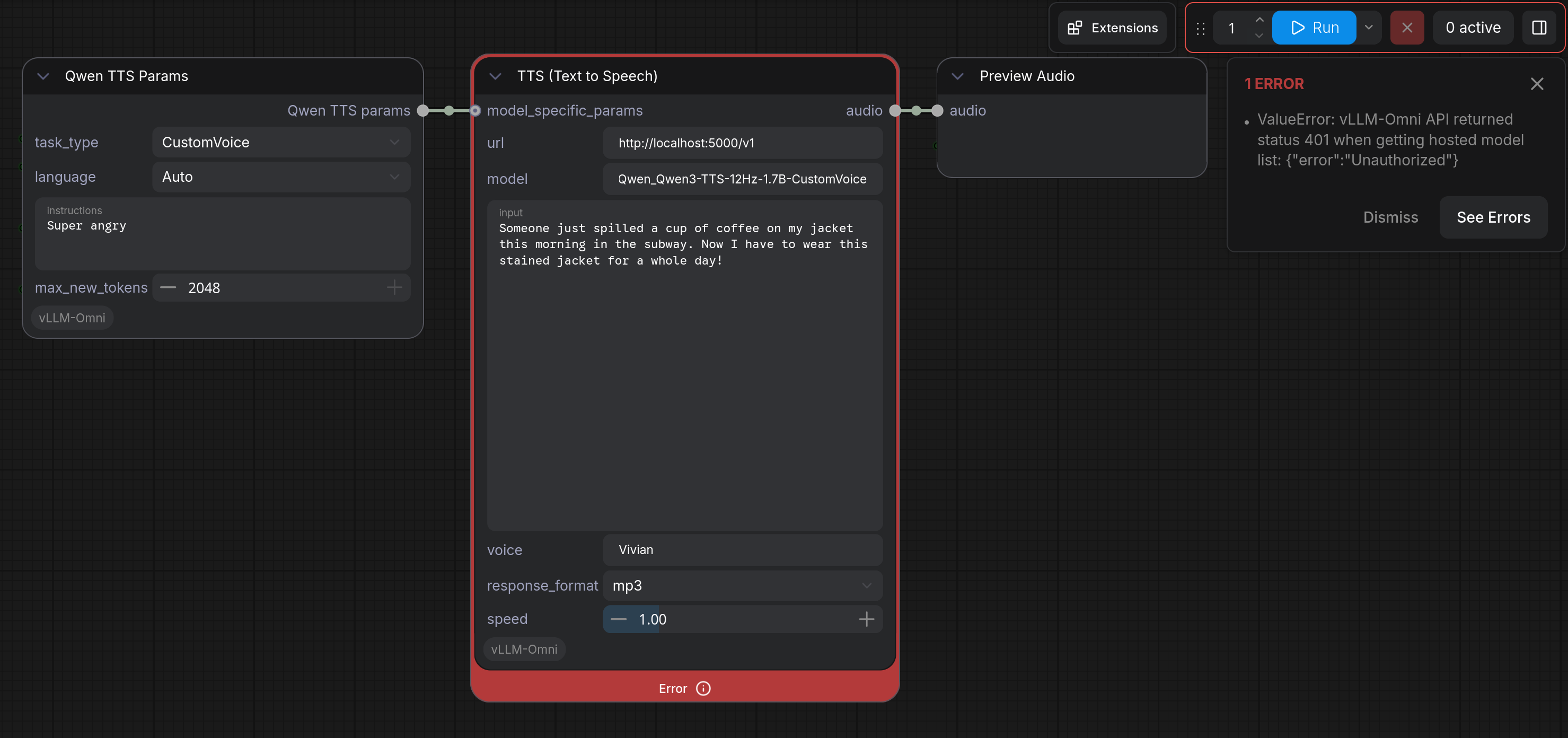Open the language Auto dropdown
Image resolution: width=1568 pixels, height=738 pixels.
click(x=280, y=177)
